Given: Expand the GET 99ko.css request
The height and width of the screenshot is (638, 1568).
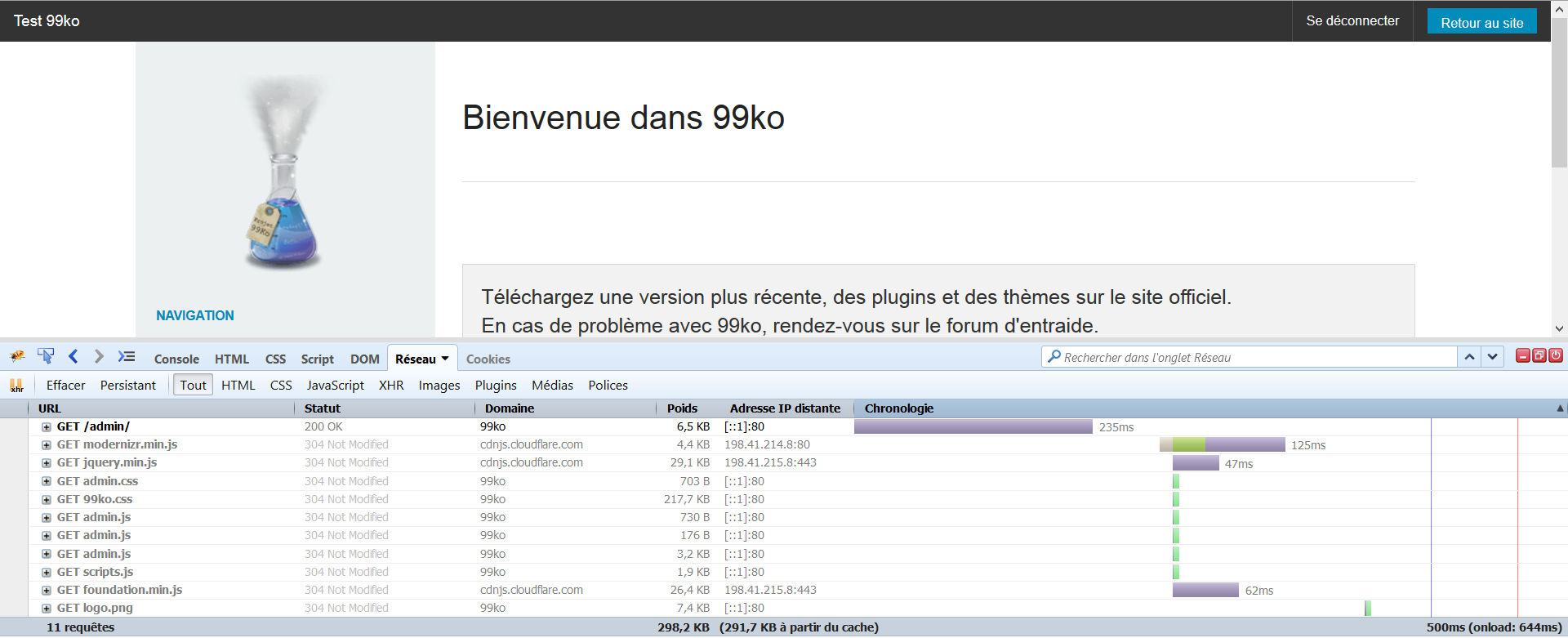Looking at the screenshot, I should [47, 500].
